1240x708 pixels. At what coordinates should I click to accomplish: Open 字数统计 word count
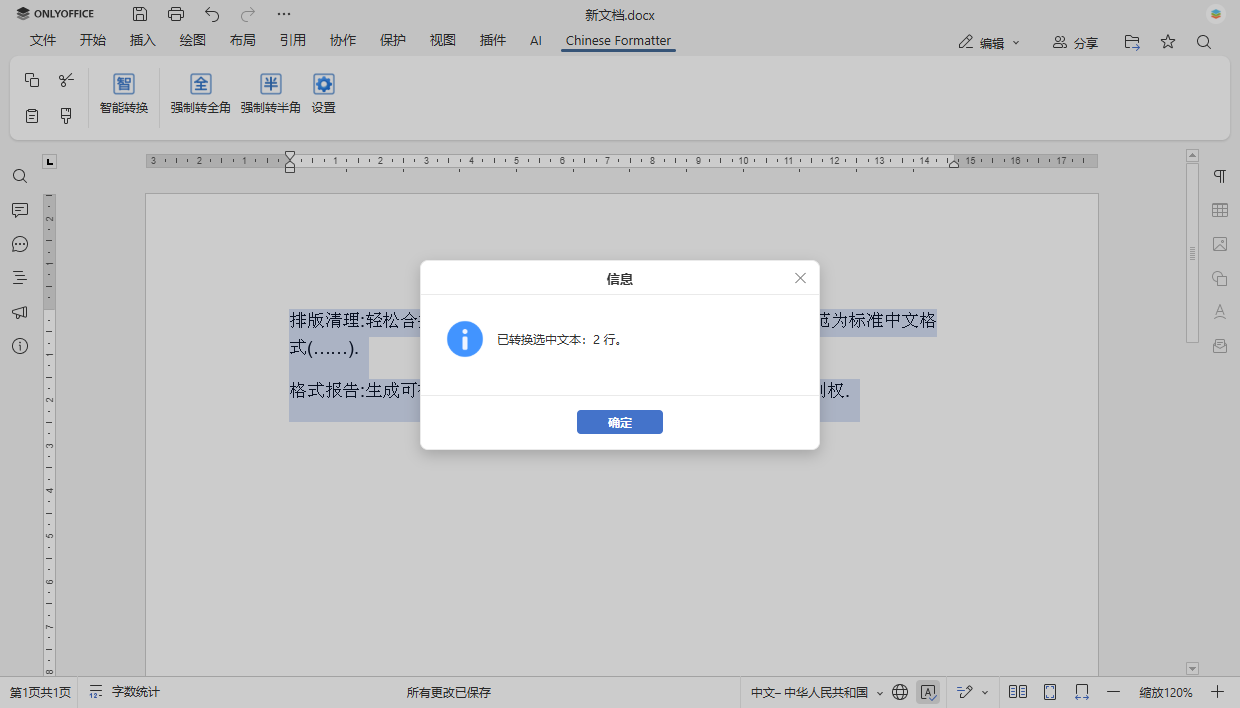tap(125, 692)
